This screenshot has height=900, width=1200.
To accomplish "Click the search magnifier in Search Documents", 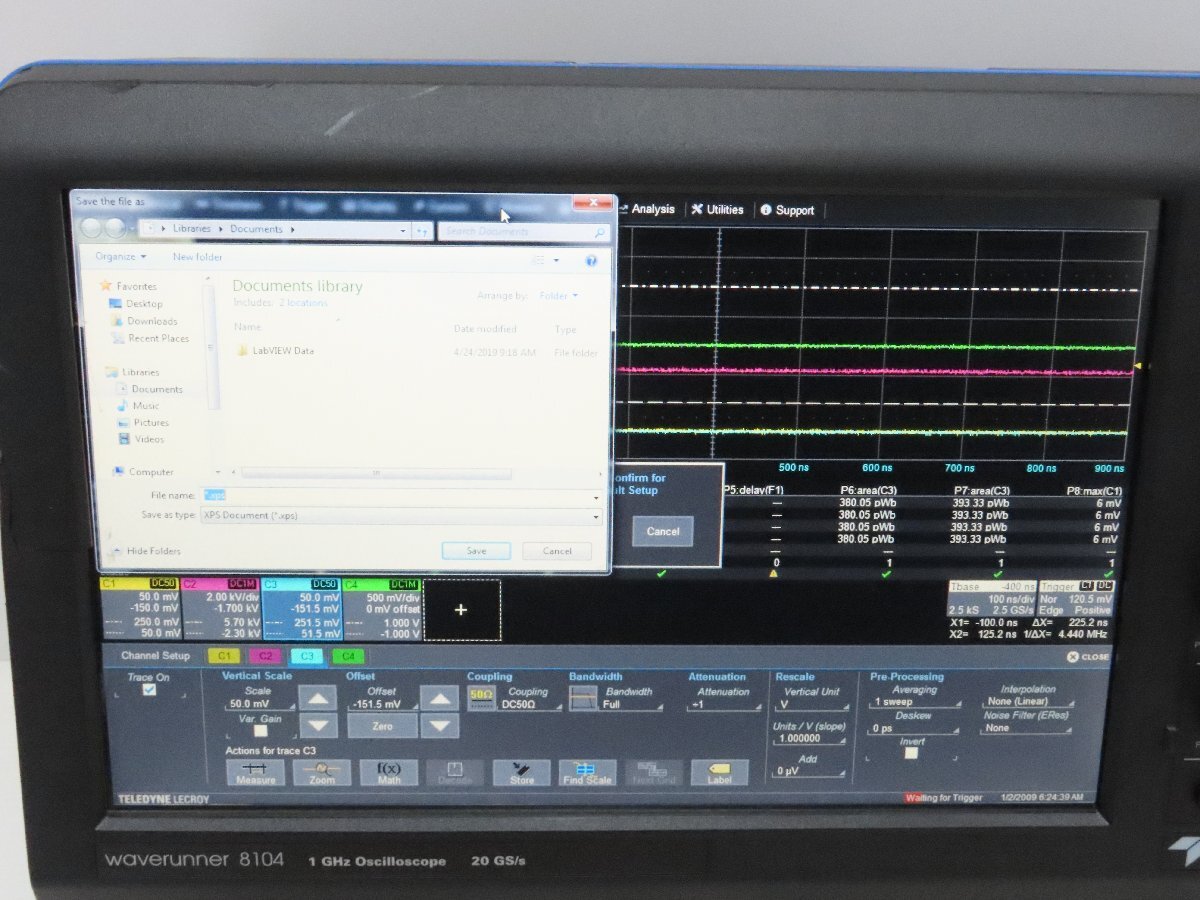I will (601, 232).
